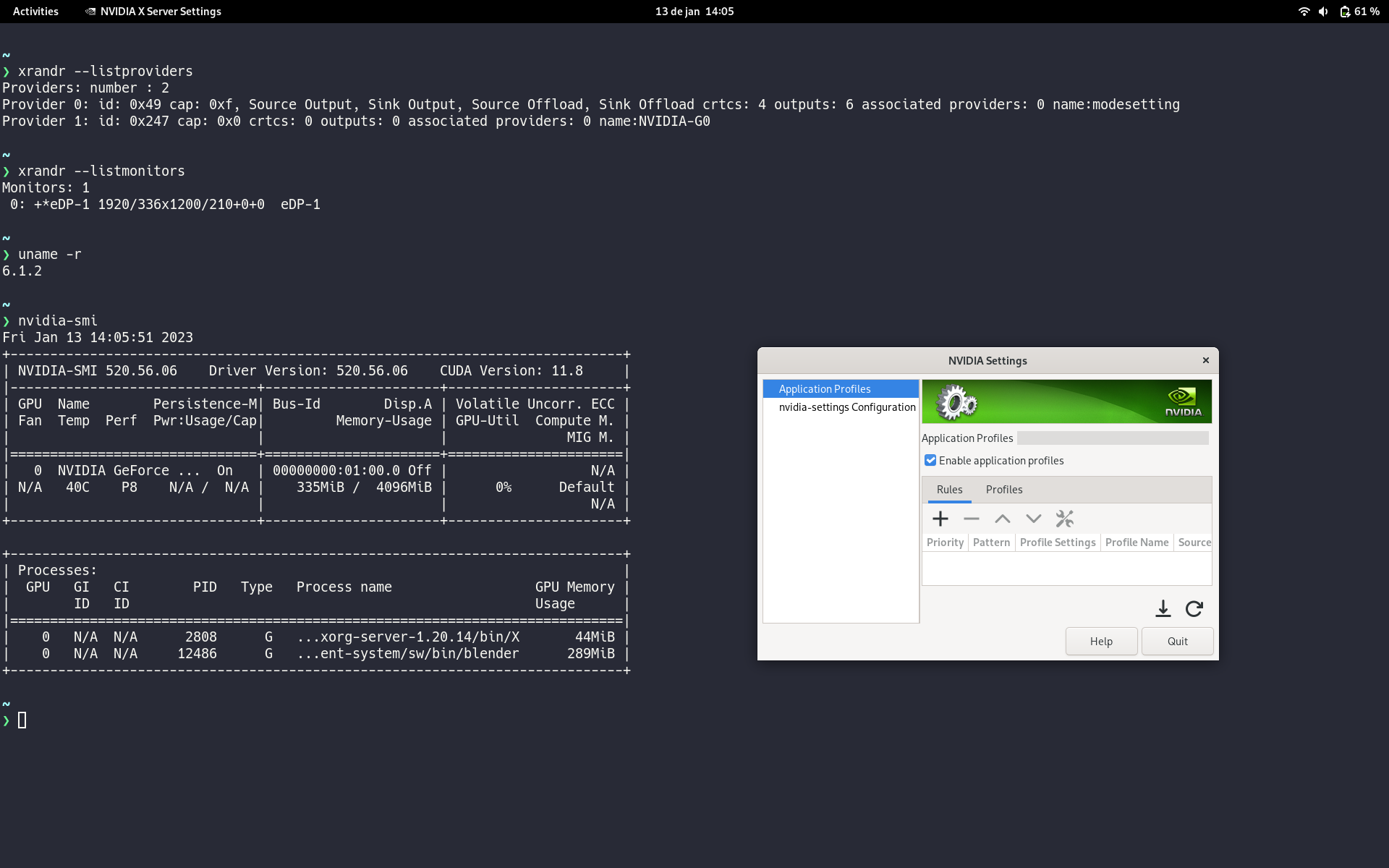
Task: Open Activities overview
Action: pos(35,12)
